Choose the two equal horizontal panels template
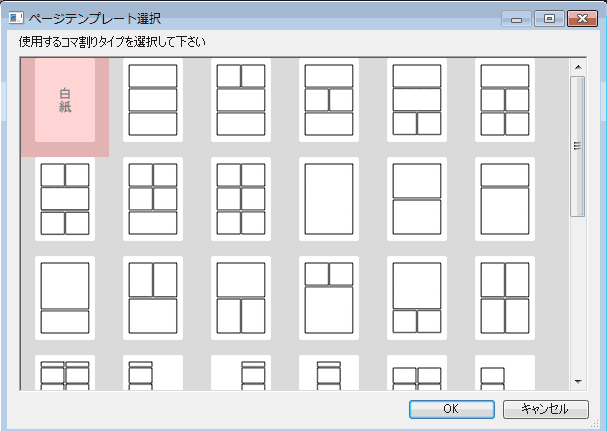Image resolution: width=607 pixels, height=431 pixels. [x=417, y=199]
